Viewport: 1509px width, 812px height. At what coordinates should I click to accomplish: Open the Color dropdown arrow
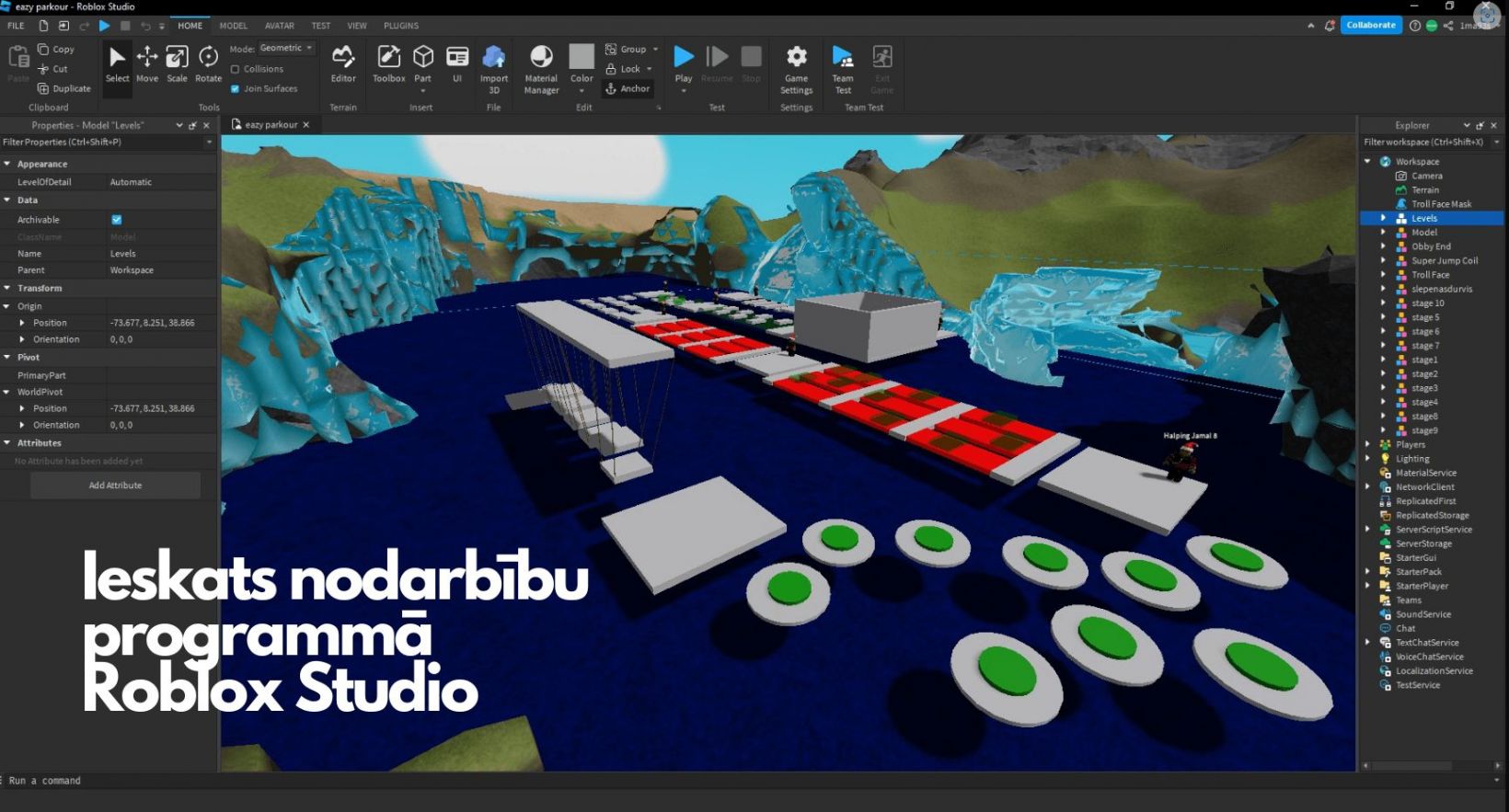tap(582, 91)
